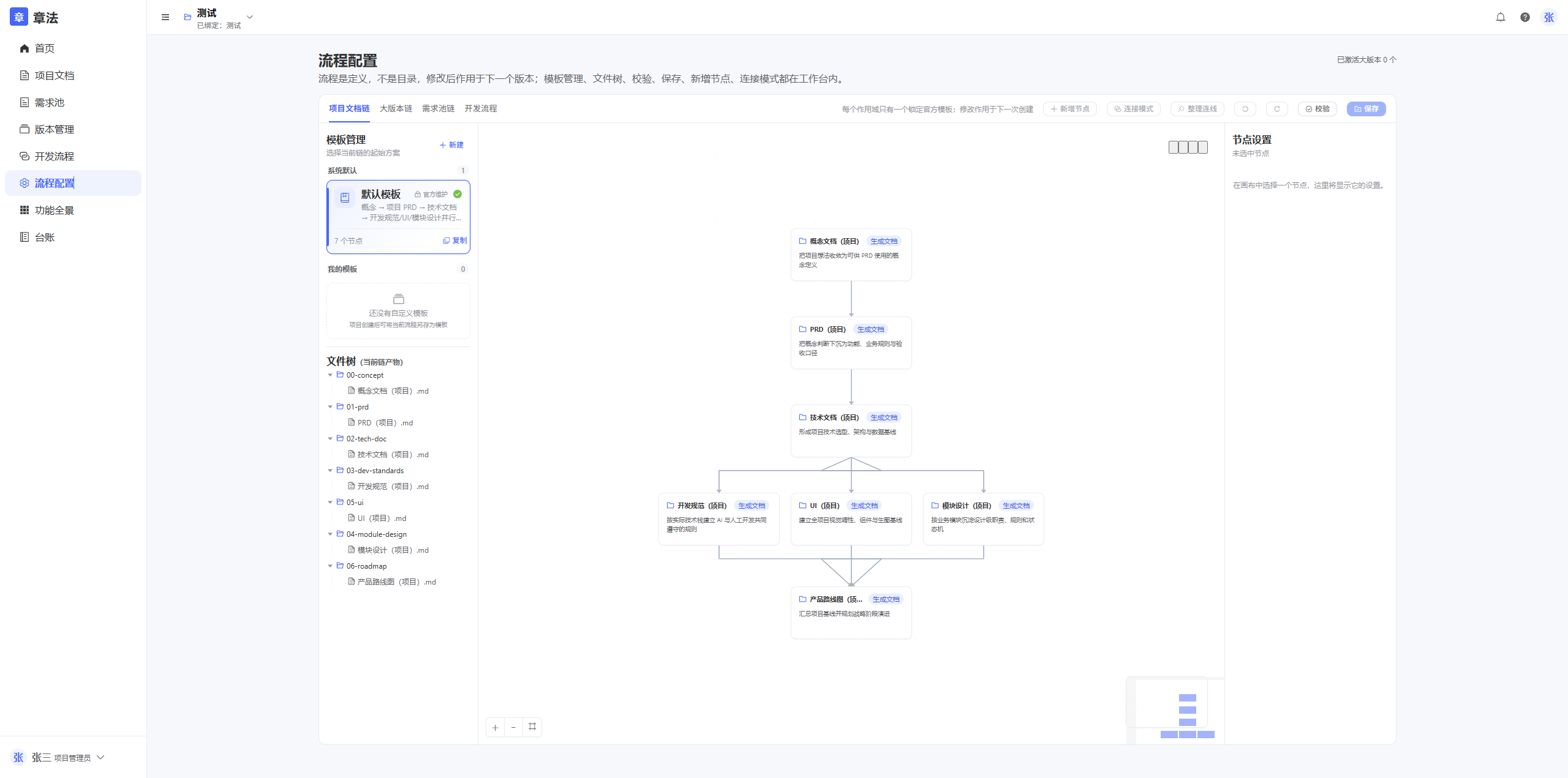The height and width of the screenshot is (778, 1568).
Task: Select the 默认模板 template card
Action: [x=398, y=217]
